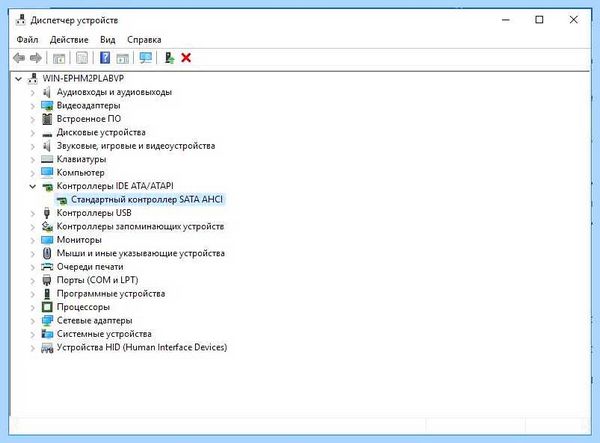Viewport: 600px width, 443px height.
Task: Collapse the WIN-EPHM2PLABVP root node
Action: [x=18, y=79]
